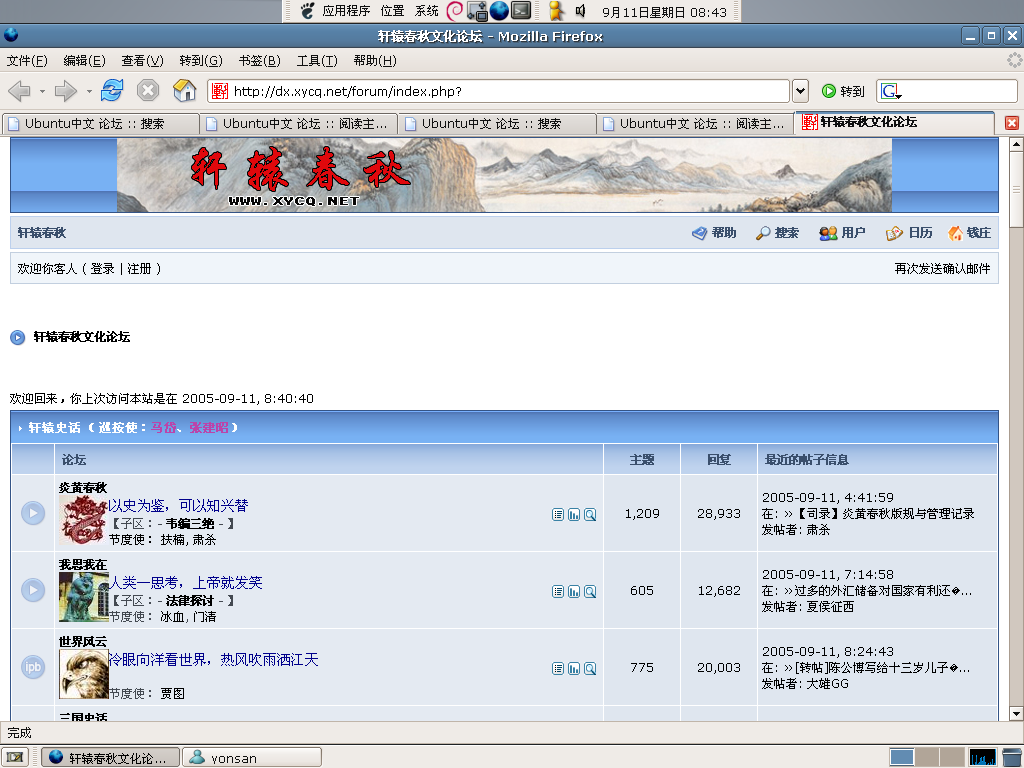Open moderator 马岱 profile link
This screenshot has width=1024, height=768.
click(x=164, y=428)
